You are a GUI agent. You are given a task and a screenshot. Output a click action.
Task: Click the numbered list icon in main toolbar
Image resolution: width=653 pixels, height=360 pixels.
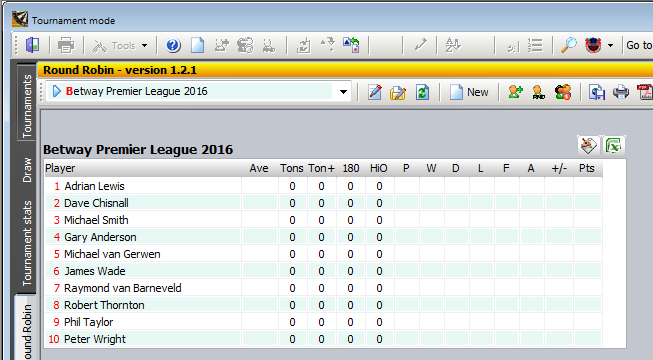(x=535, y=45)
